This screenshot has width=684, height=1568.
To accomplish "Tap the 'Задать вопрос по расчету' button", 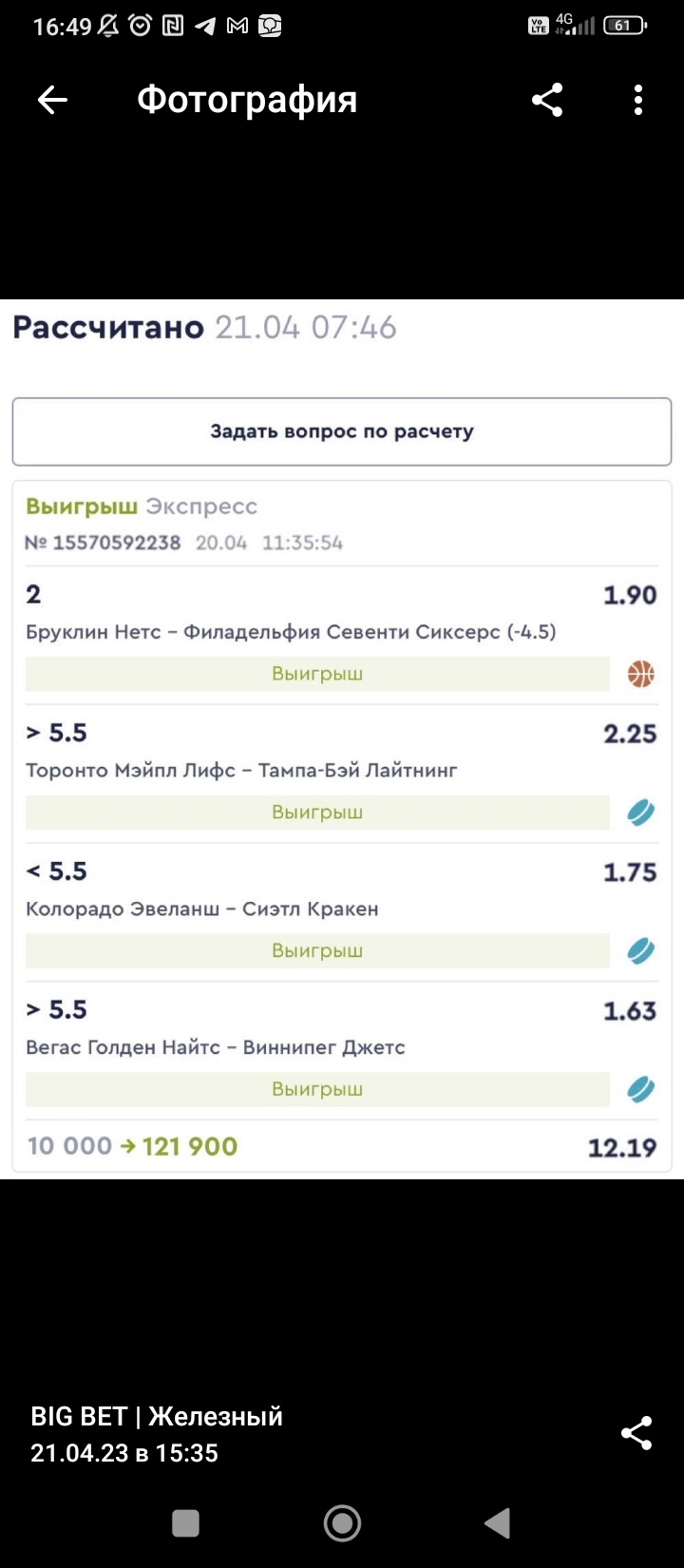I will (x=342, y=431).
